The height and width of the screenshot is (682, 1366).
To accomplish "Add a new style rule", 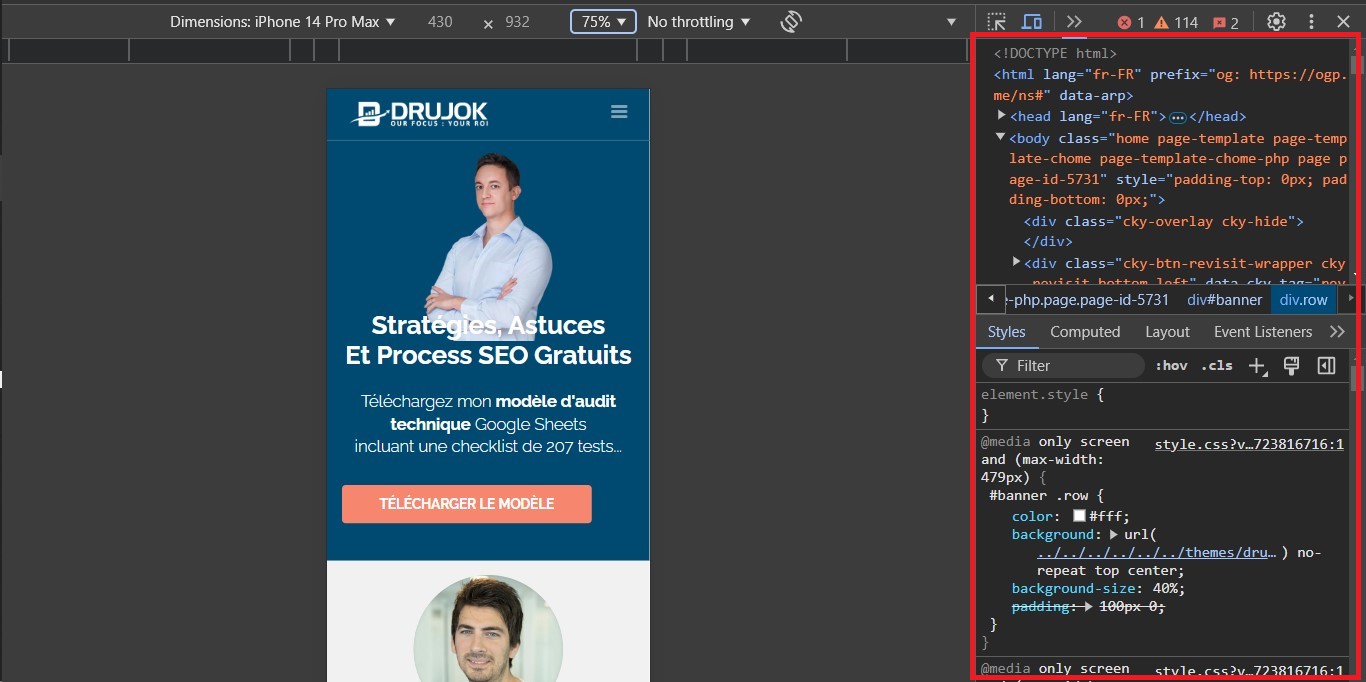I will 1257,366.
